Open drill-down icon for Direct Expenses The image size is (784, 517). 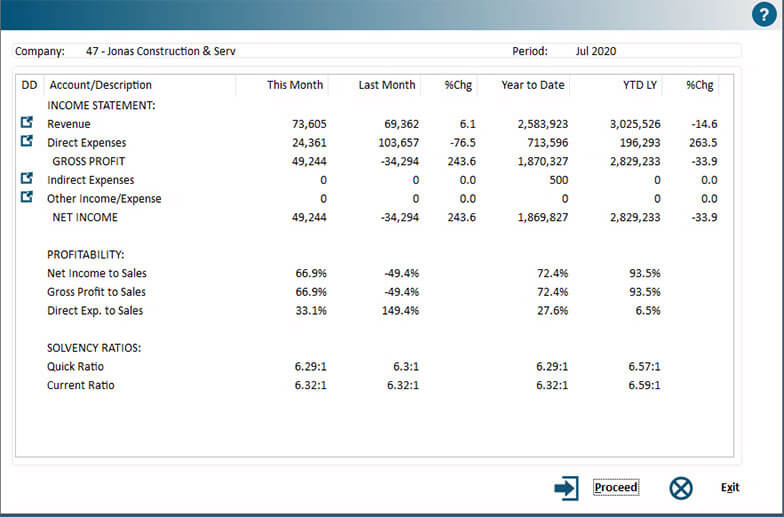click(x=27, y=142)
